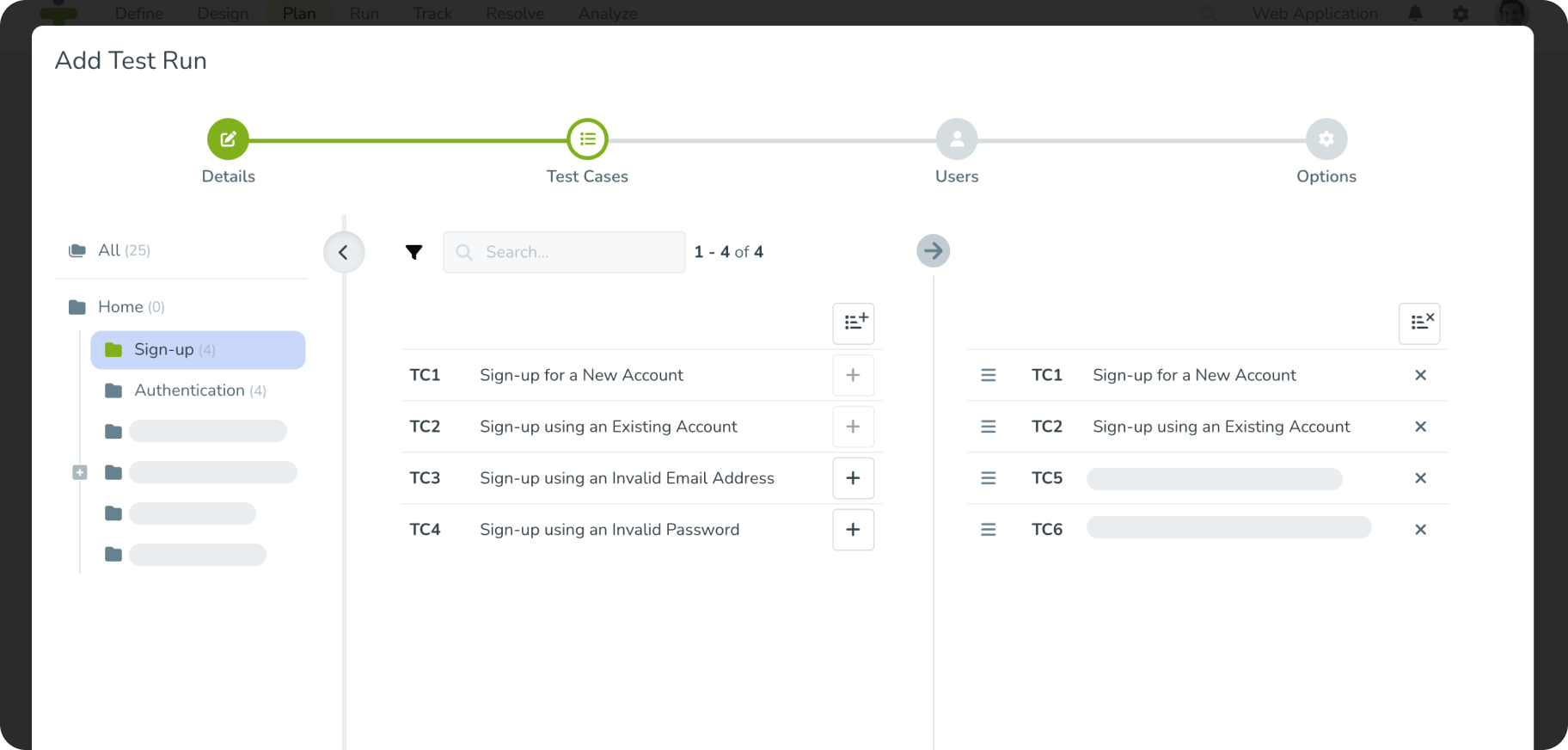The image size is (1568, 750).
Task: Open the Run menu in top bar
Action: tap(364, 14)
